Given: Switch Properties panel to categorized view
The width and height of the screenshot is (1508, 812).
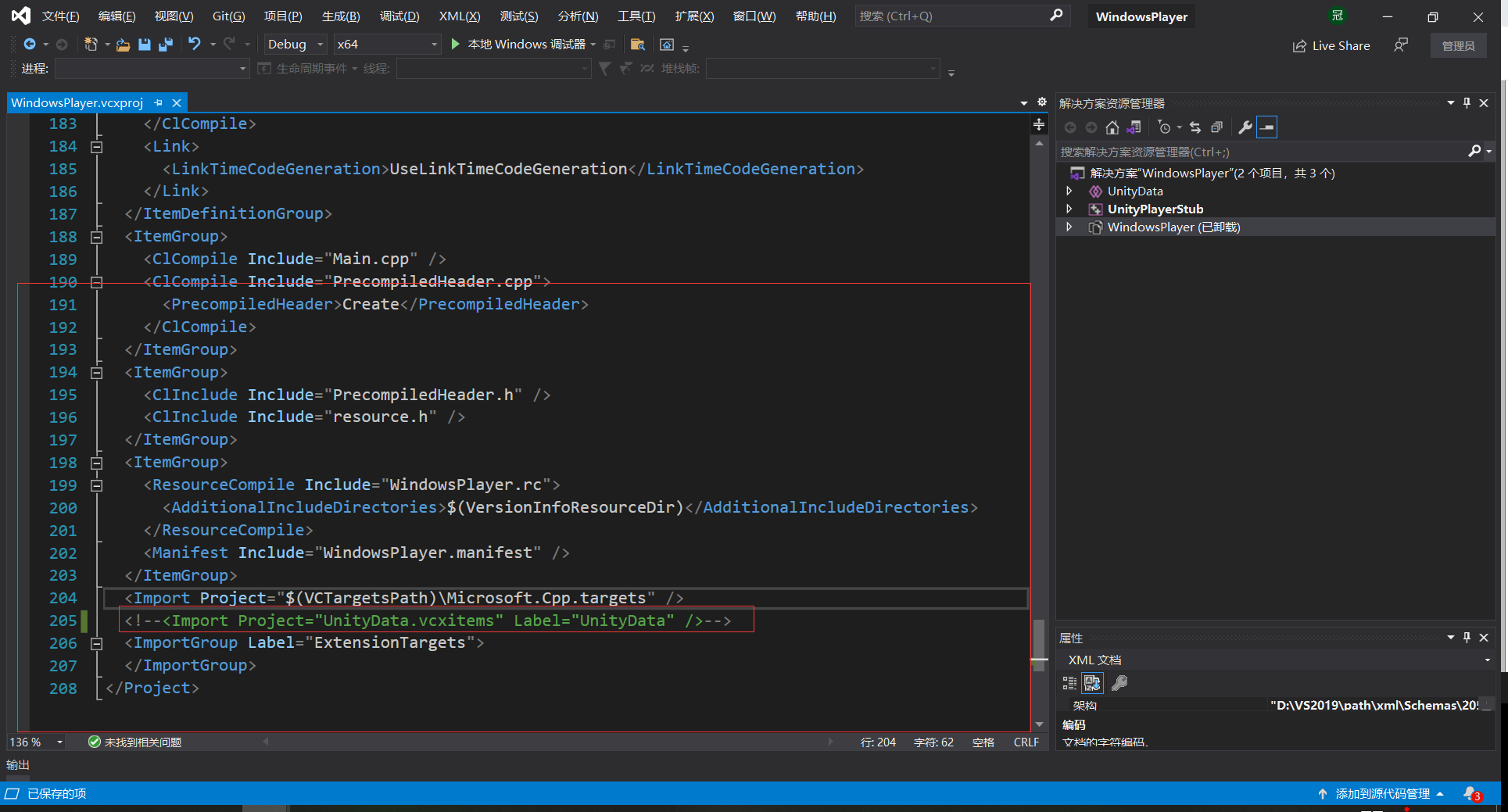Looking at the screenshot, I should pos(1069,684).
